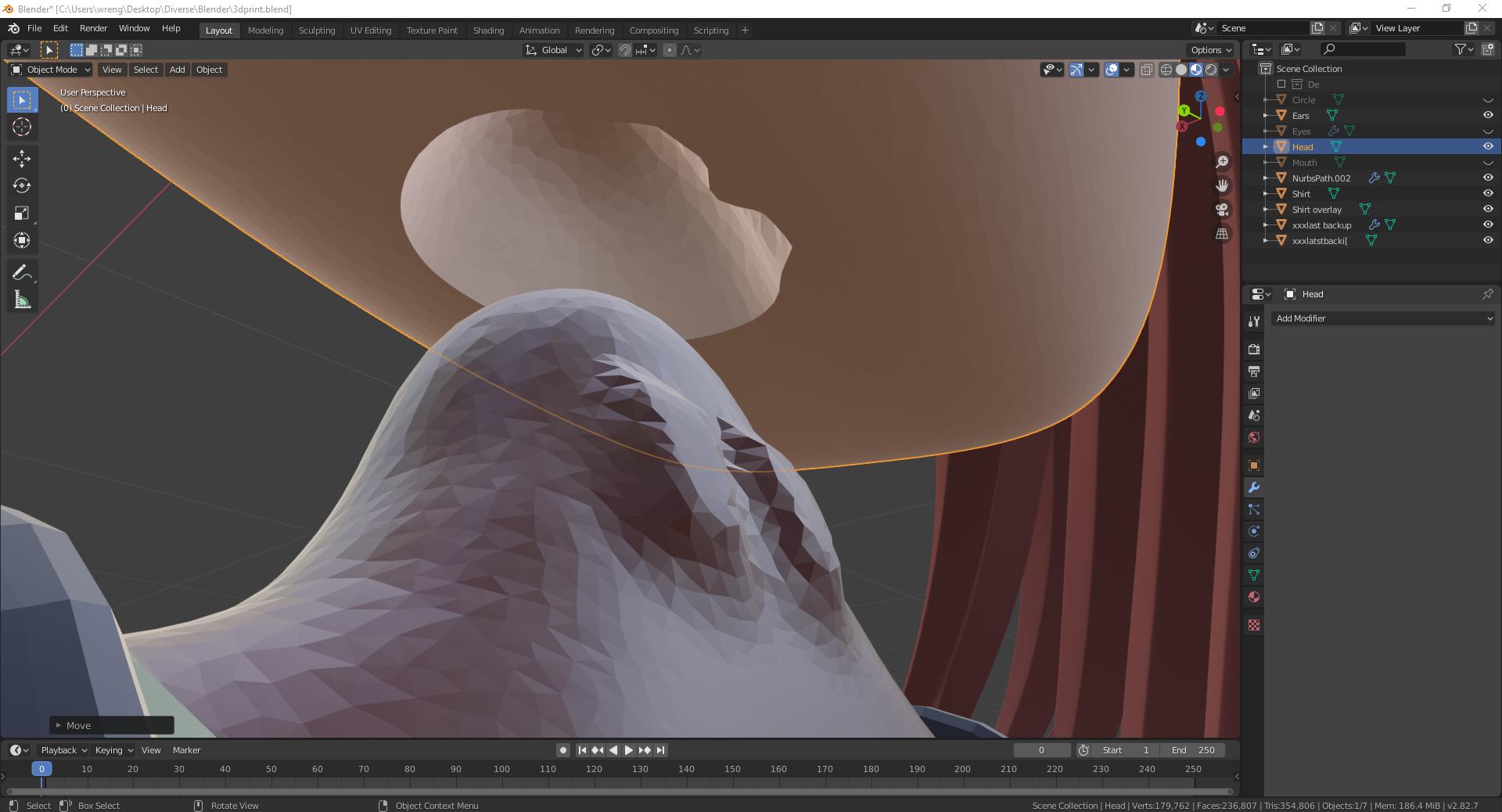Viewport: 1502px width, 812px height.
Task: Switch to the Shading workspace tab
Action: pyautogui.click(x=488, y=31)
